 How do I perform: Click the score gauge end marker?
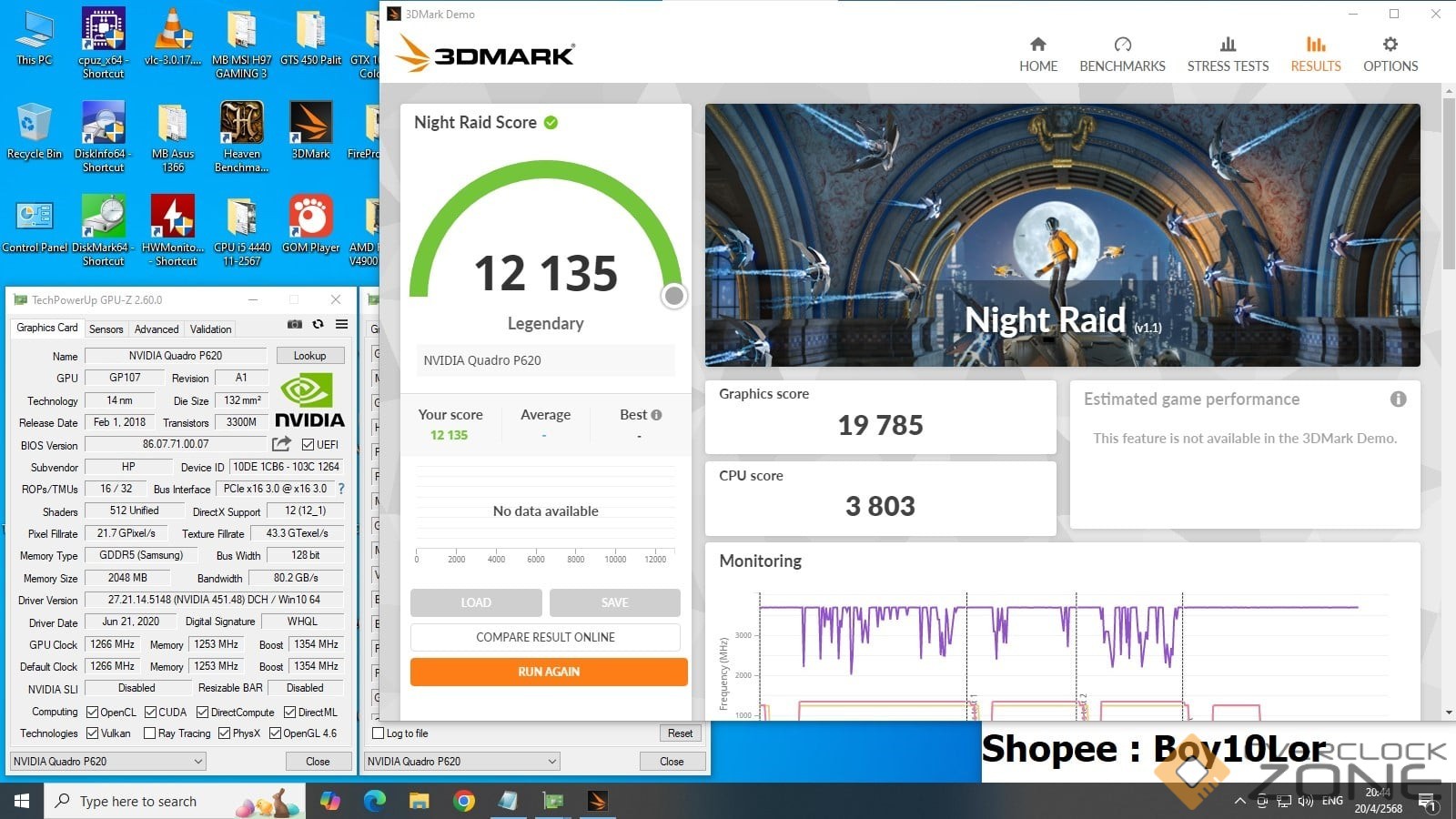[x=673, y=296]
